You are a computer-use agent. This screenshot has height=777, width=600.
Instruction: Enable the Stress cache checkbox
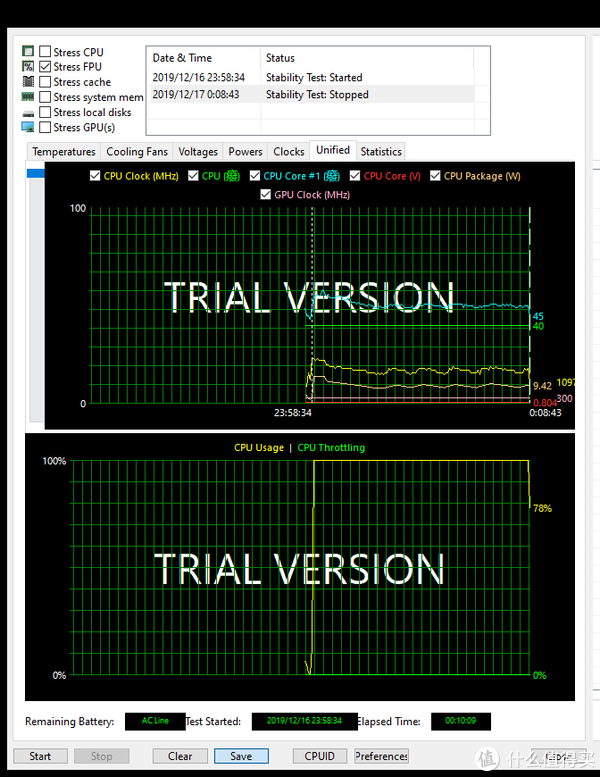[x=45, y=82]
